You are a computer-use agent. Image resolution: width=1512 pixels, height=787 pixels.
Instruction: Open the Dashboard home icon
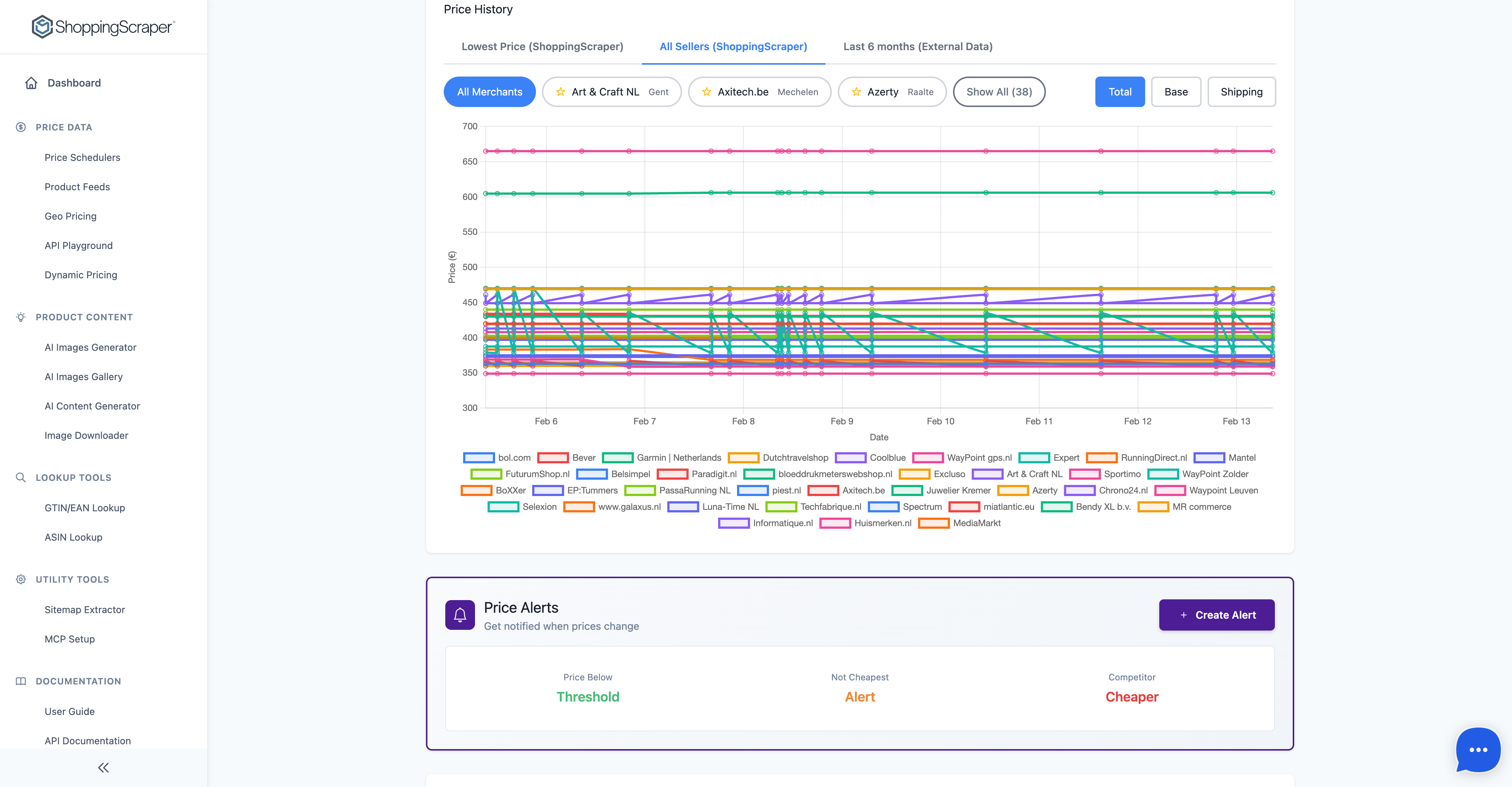[31, 83]
